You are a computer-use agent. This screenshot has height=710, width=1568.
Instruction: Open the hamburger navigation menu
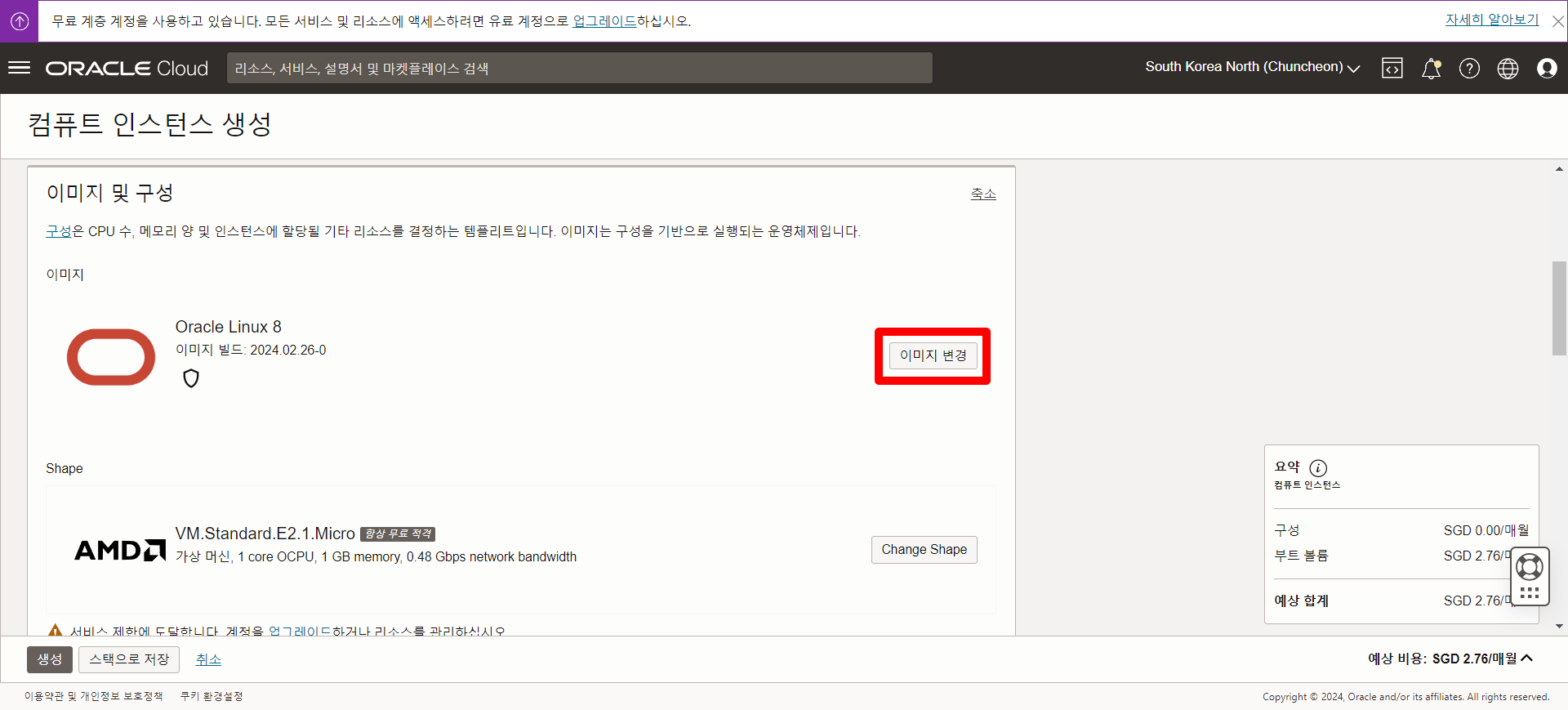[19, 68]
